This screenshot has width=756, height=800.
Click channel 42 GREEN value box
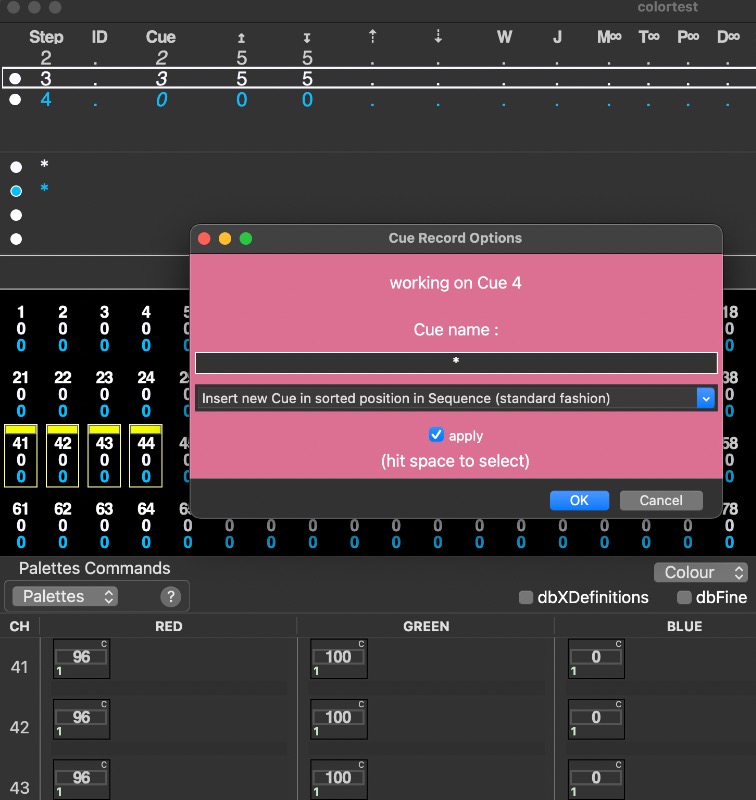338,717
